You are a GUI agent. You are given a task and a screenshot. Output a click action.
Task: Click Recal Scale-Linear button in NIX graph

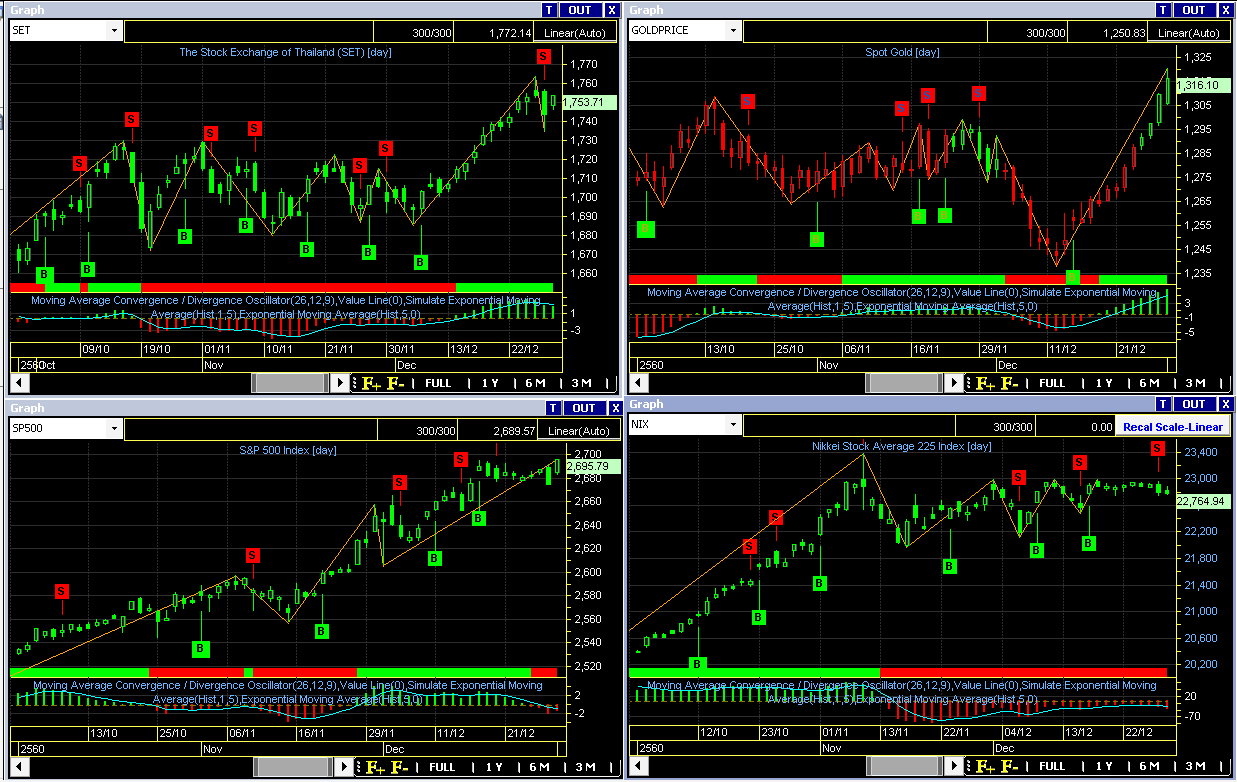click(x=1173, y=426)
